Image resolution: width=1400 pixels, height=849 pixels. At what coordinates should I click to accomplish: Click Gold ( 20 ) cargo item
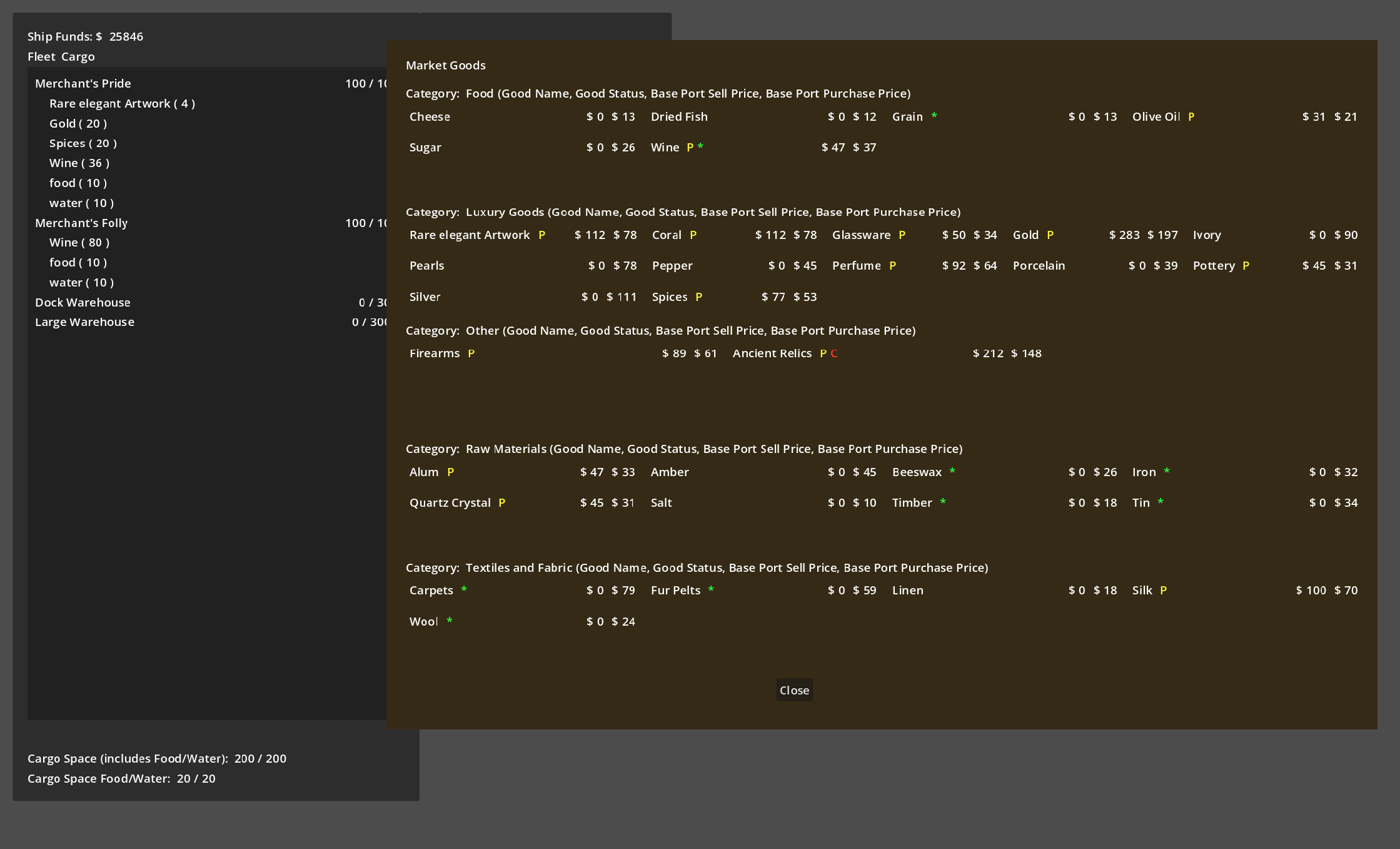coord(78,123)
